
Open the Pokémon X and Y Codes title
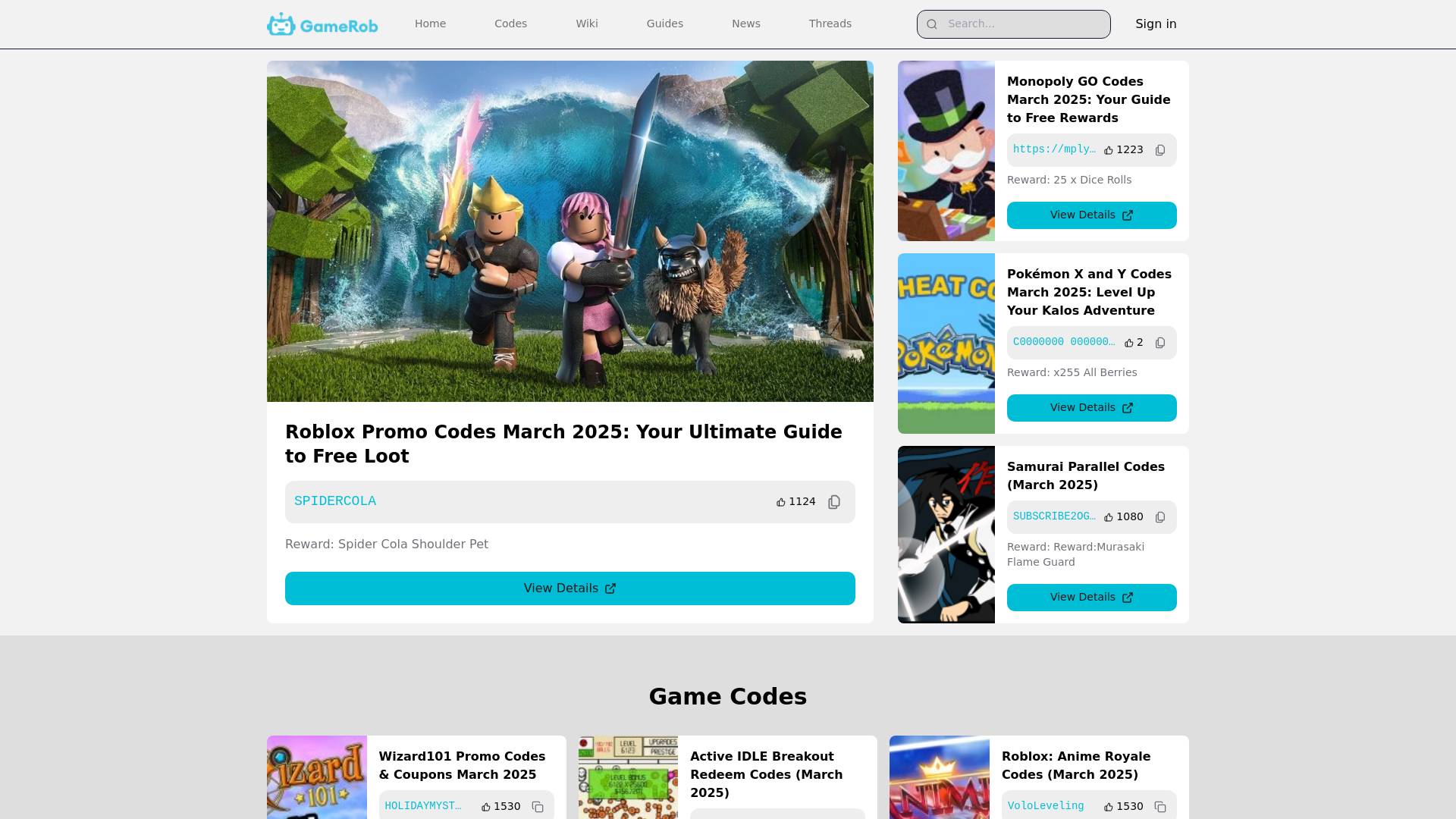point(1089,293)
